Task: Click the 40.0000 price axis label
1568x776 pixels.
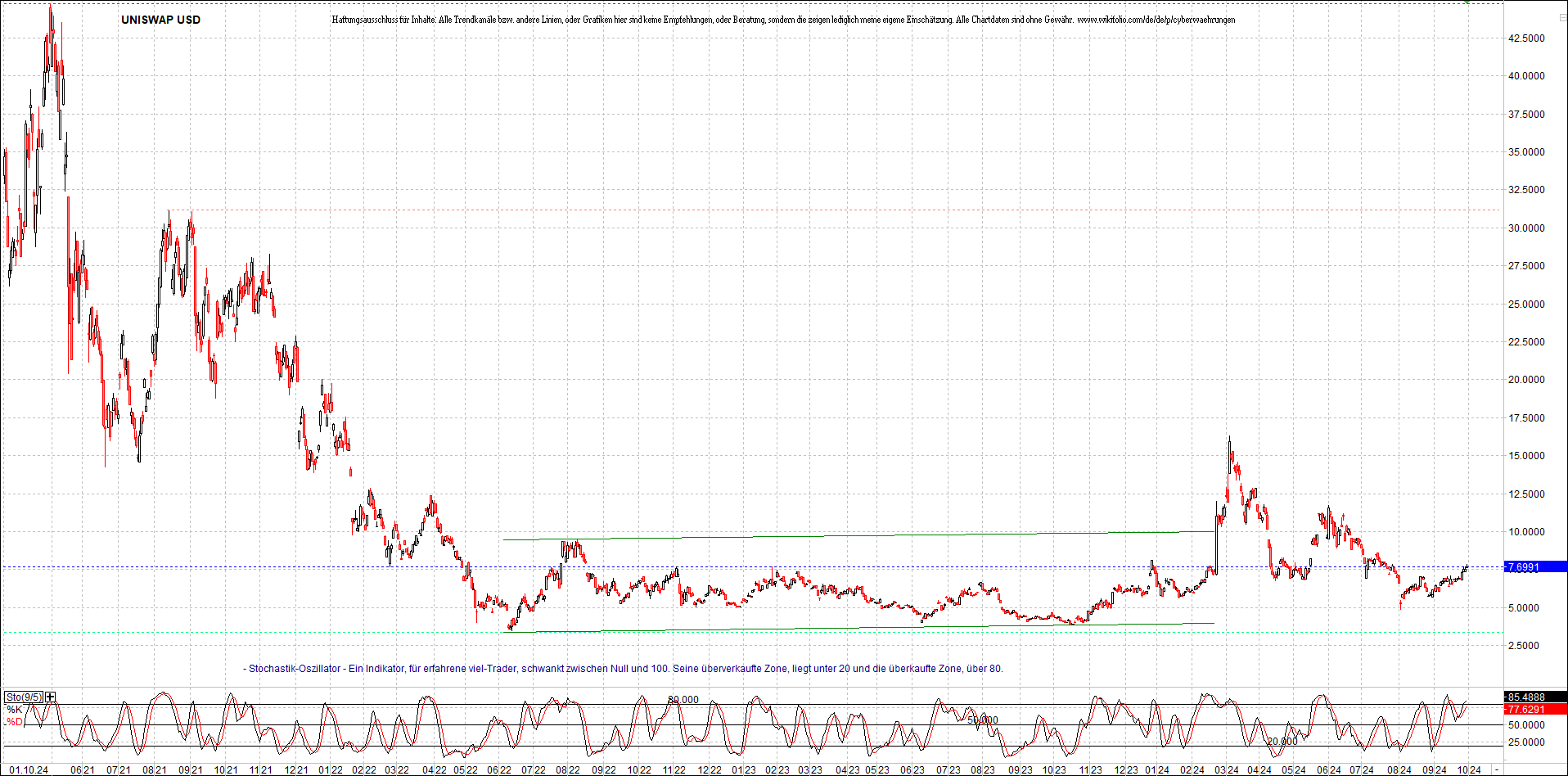Action: [x=1526, y=76]
